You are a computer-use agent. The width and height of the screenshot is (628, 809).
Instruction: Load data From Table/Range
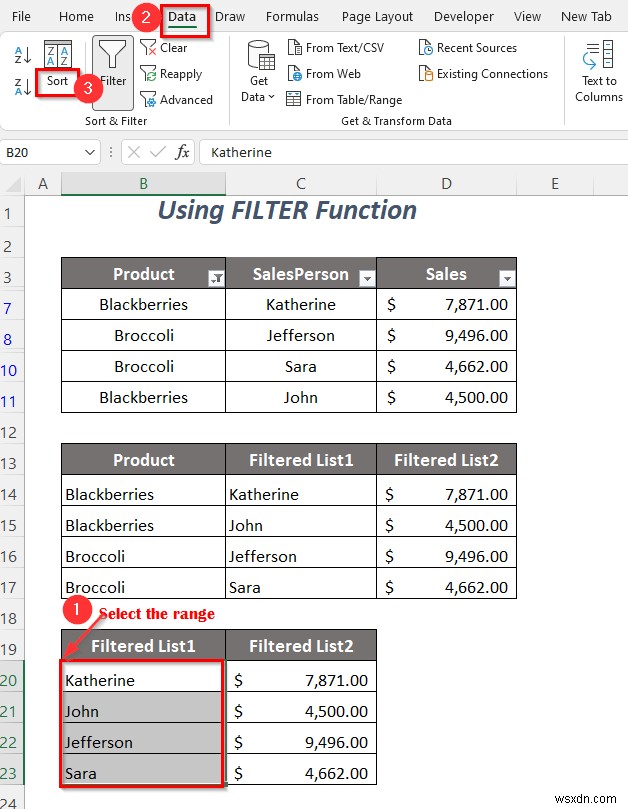point(344,100)
